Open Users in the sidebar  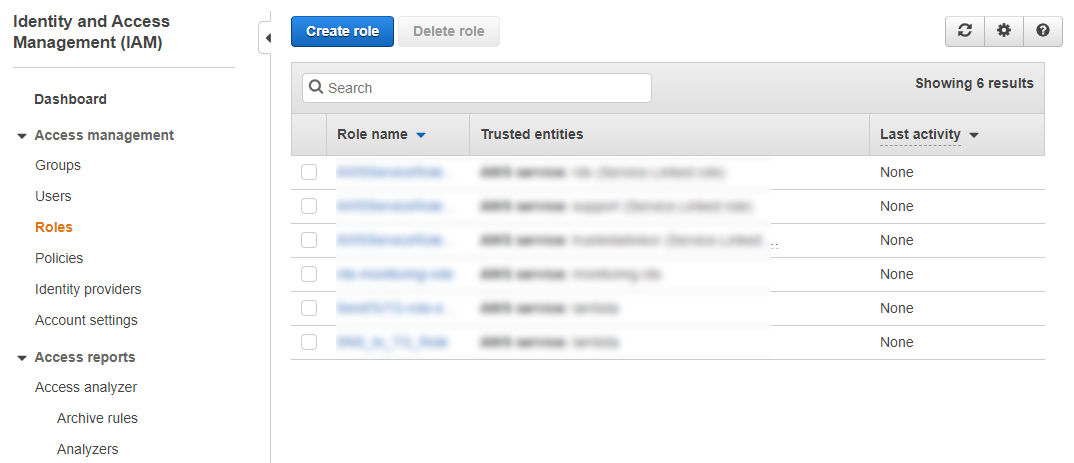pyautogui.click(x=53, y=196)
